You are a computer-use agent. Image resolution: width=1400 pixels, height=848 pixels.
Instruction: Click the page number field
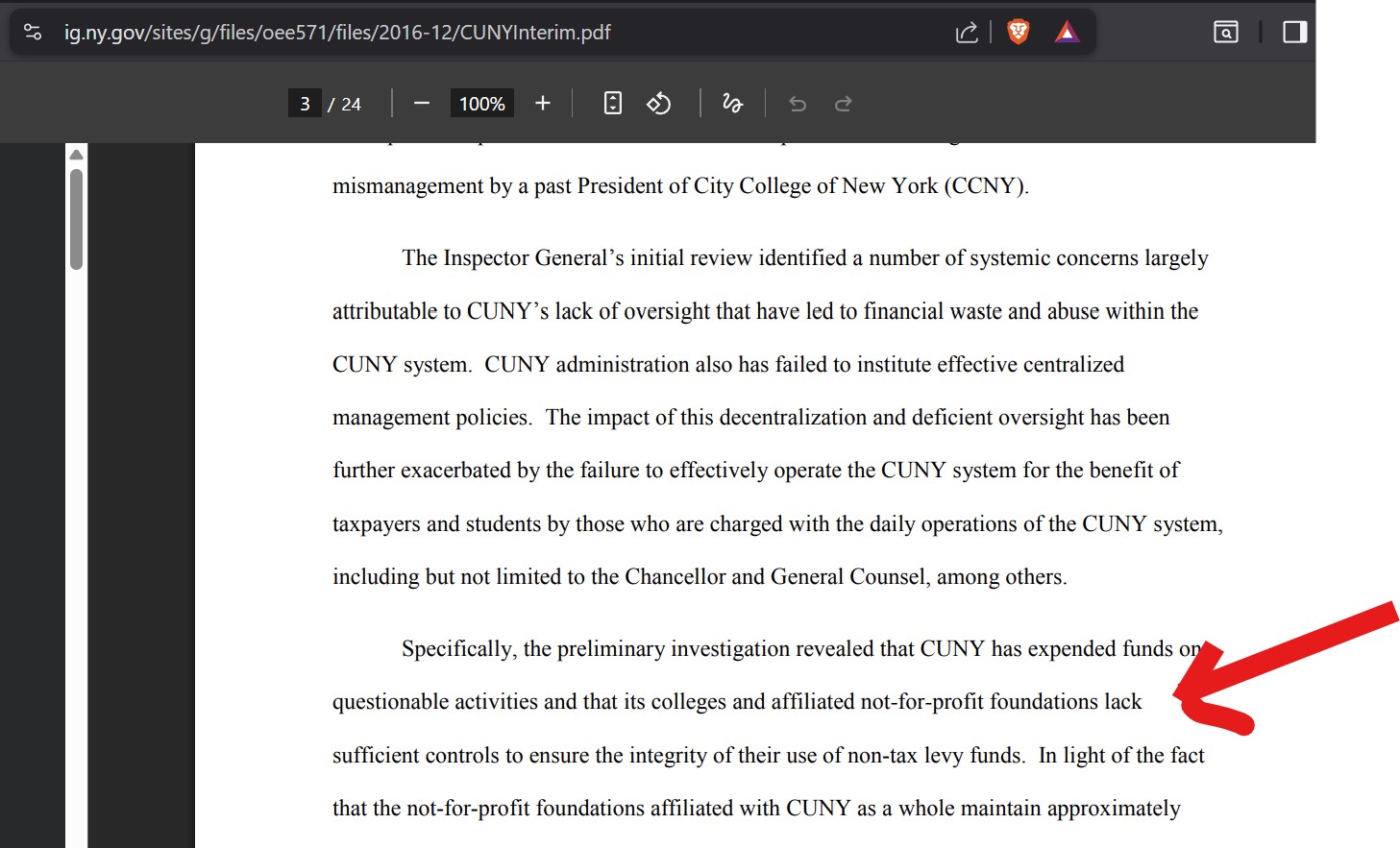304,103
